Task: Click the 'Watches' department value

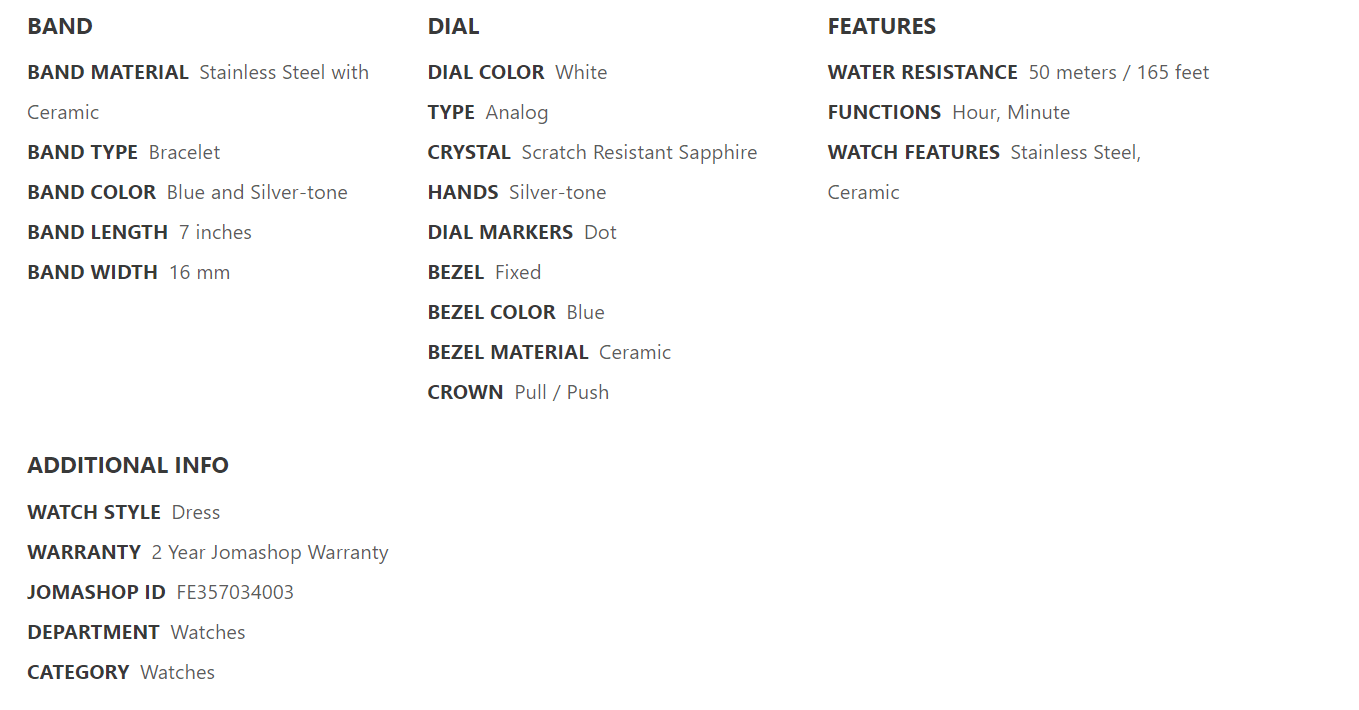Action: pyautogui.click(x=208, y=632)
